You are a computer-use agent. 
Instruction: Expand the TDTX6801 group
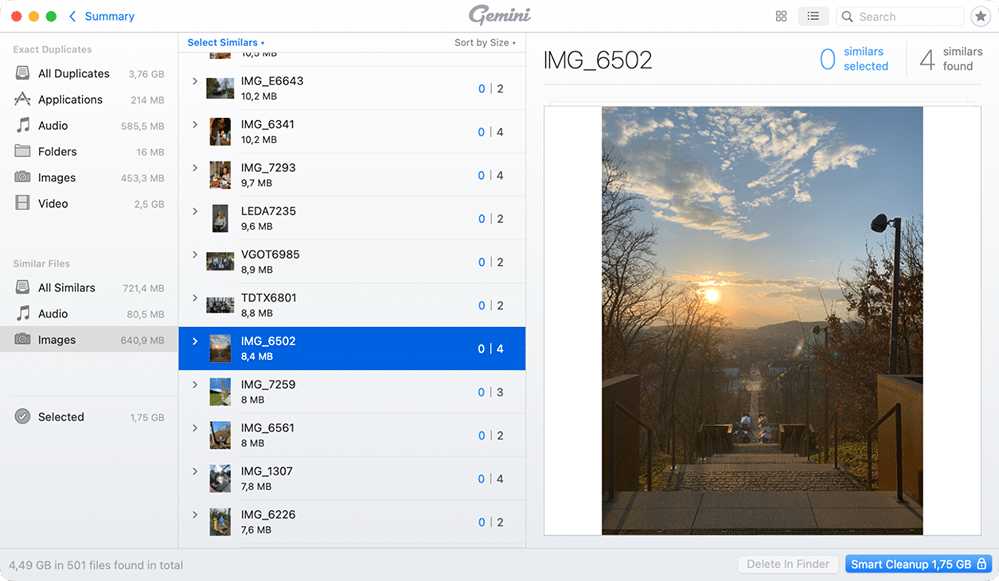pyautogui.click(x=195, y=298)
